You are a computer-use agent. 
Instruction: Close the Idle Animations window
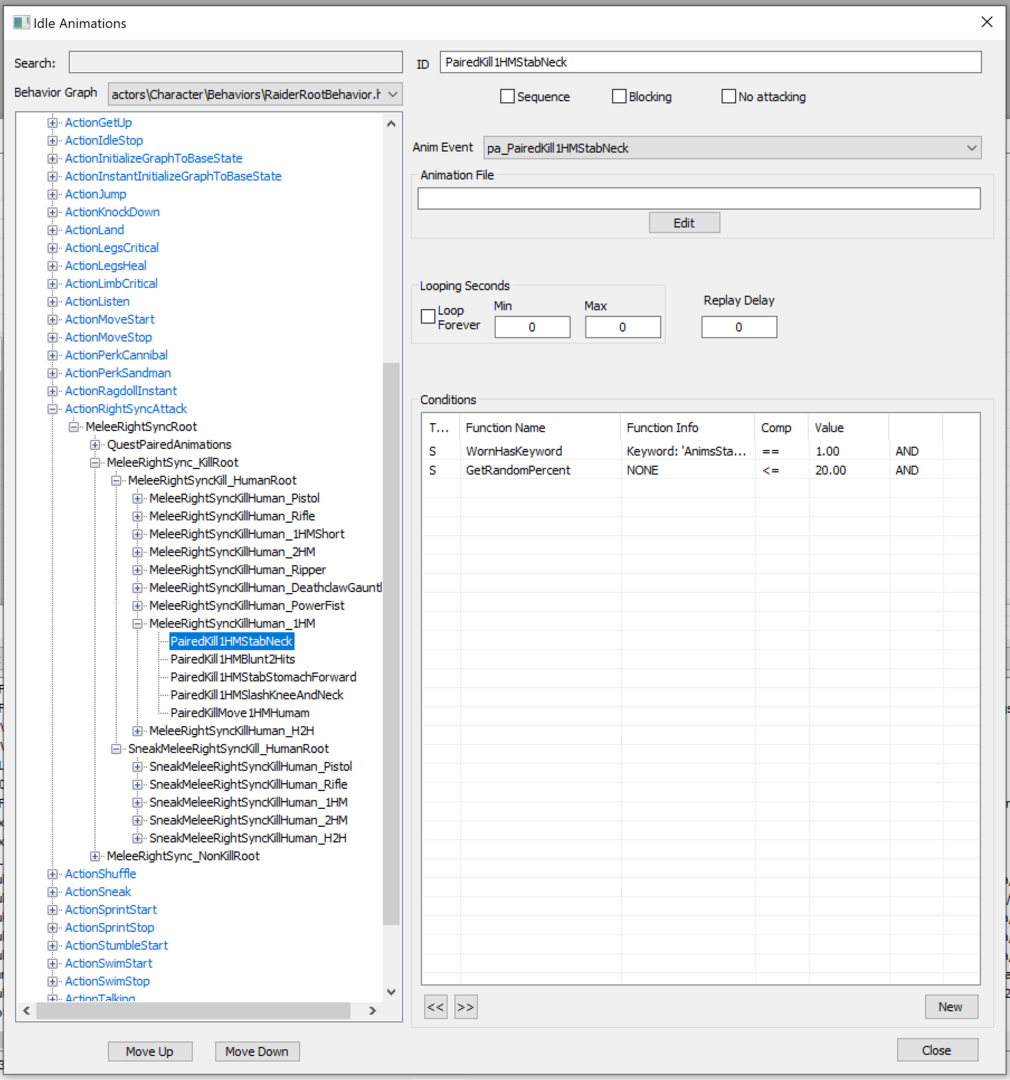click(x=987, y=23)
